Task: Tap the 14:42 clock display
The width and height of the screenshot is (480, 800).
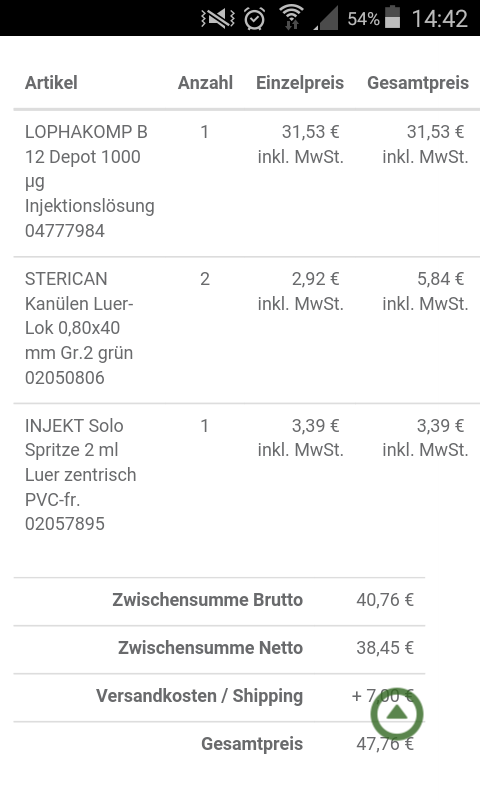Action: [x=439, y=19]
